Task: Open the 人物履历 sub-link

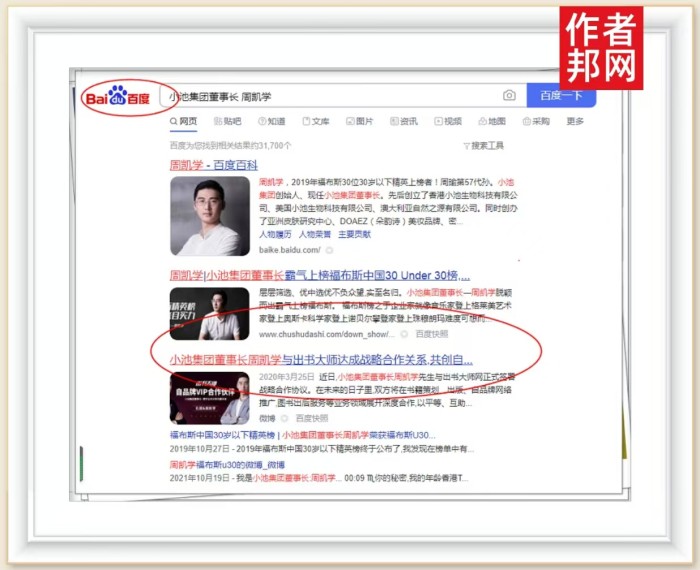Action: click(x=275, y=234)
